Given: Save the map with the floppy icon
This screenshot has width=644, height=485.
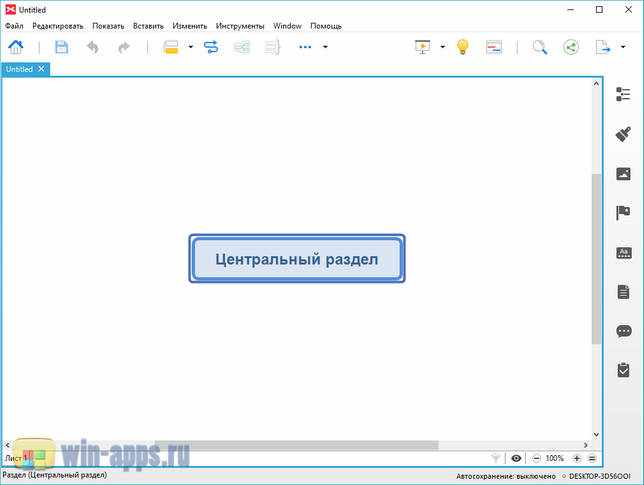Looking at the screenshot, I should click(x=62, y=47).
